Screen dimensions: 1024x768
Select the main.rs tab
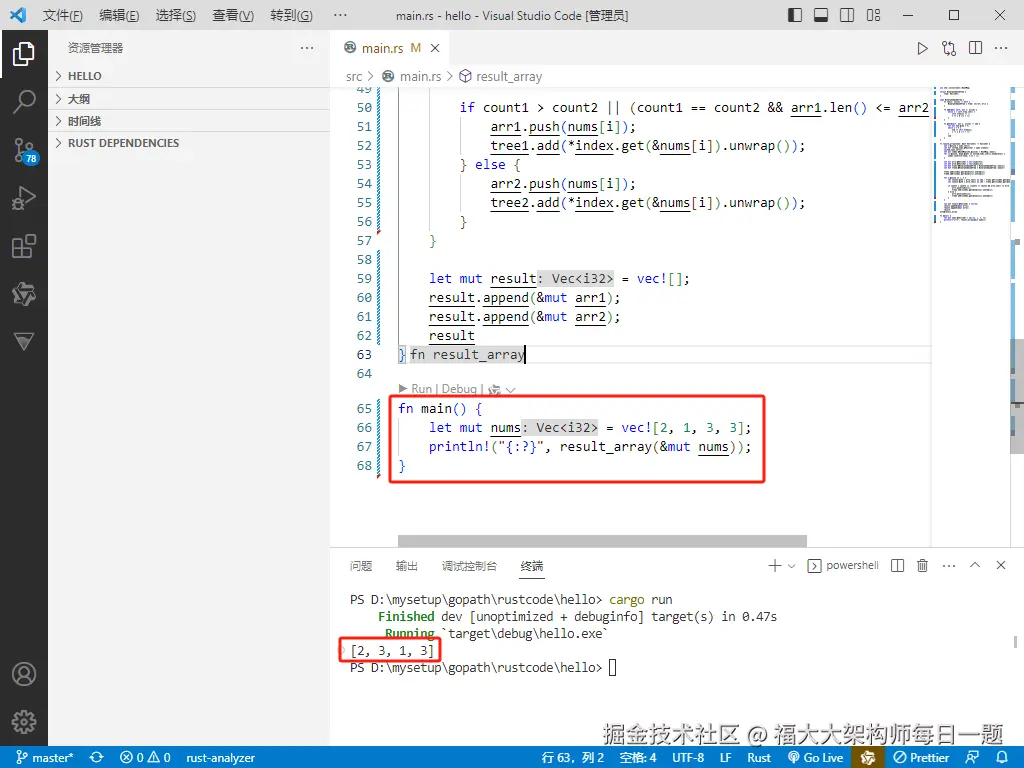[389, 48]
